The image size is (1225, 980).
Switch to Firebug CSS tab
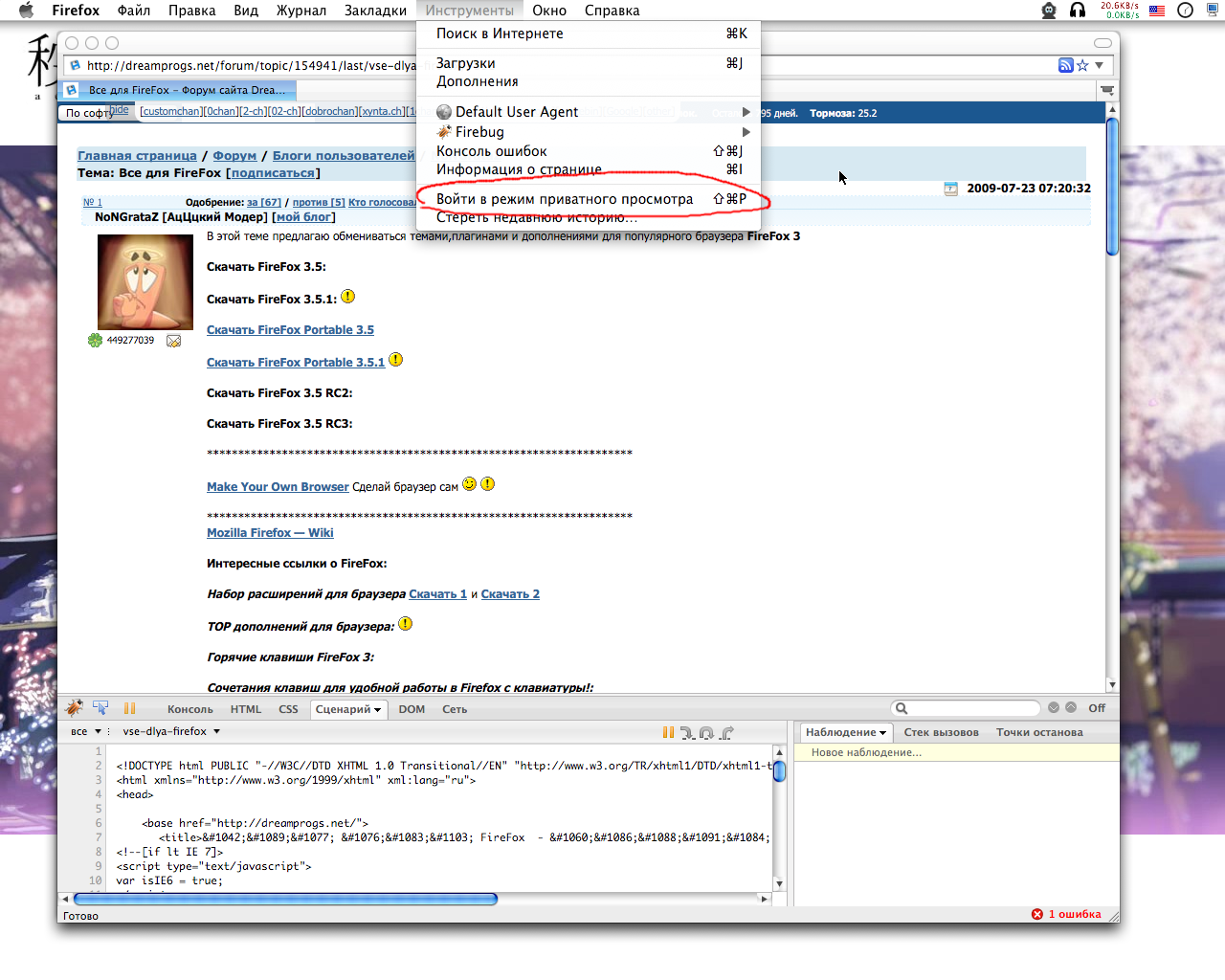[288, 709]
